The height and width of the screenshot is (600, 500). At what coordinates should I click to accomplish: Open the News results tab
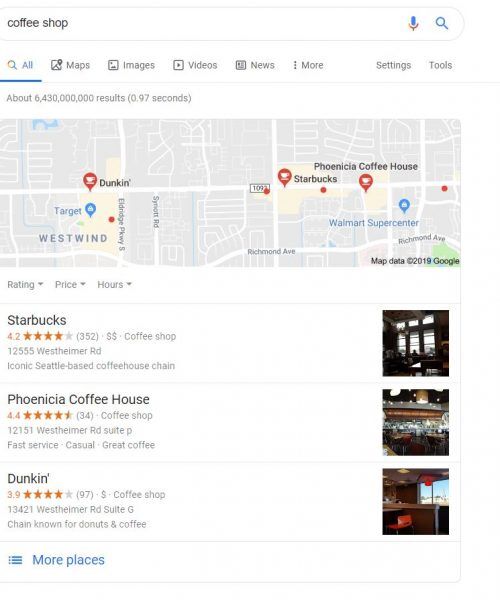pos(255,65)
